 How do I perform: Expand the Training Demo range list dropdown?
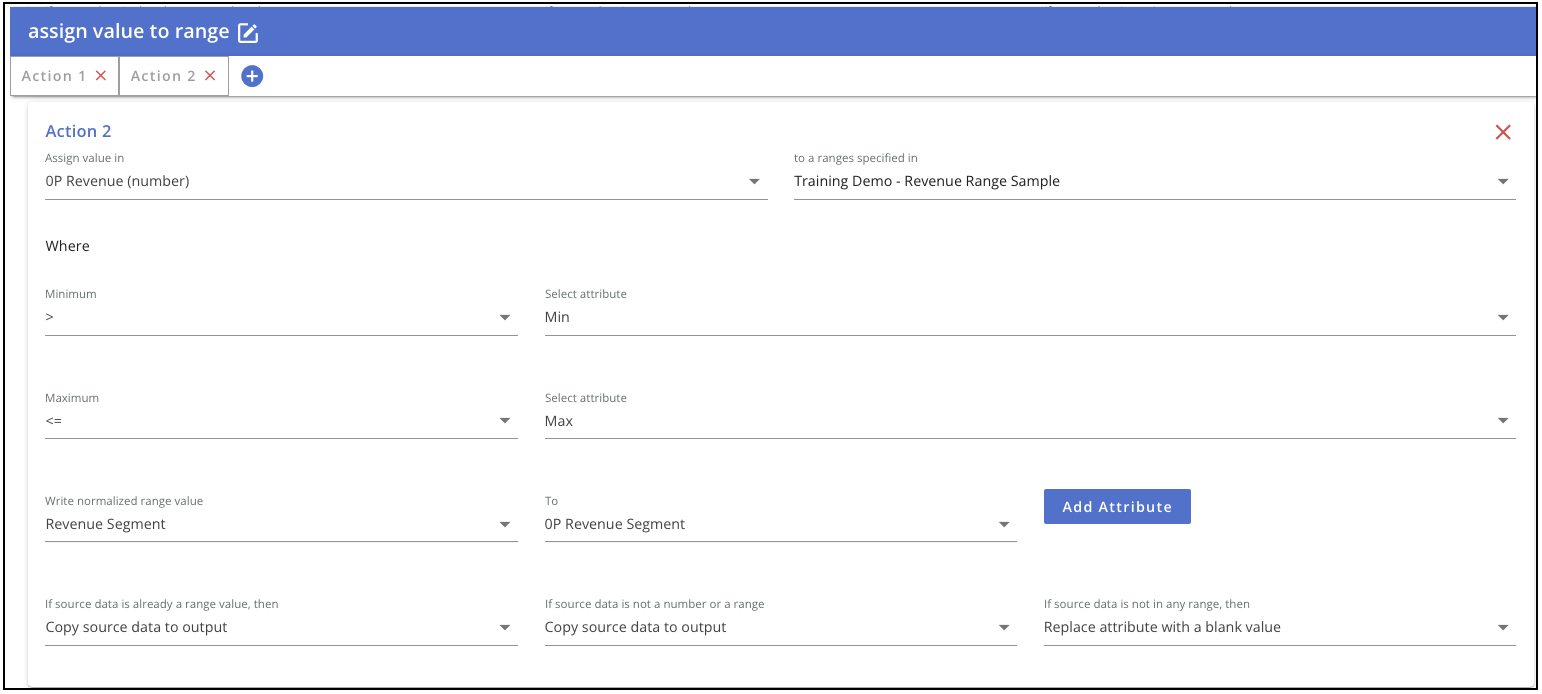(x=1154, y=182)
